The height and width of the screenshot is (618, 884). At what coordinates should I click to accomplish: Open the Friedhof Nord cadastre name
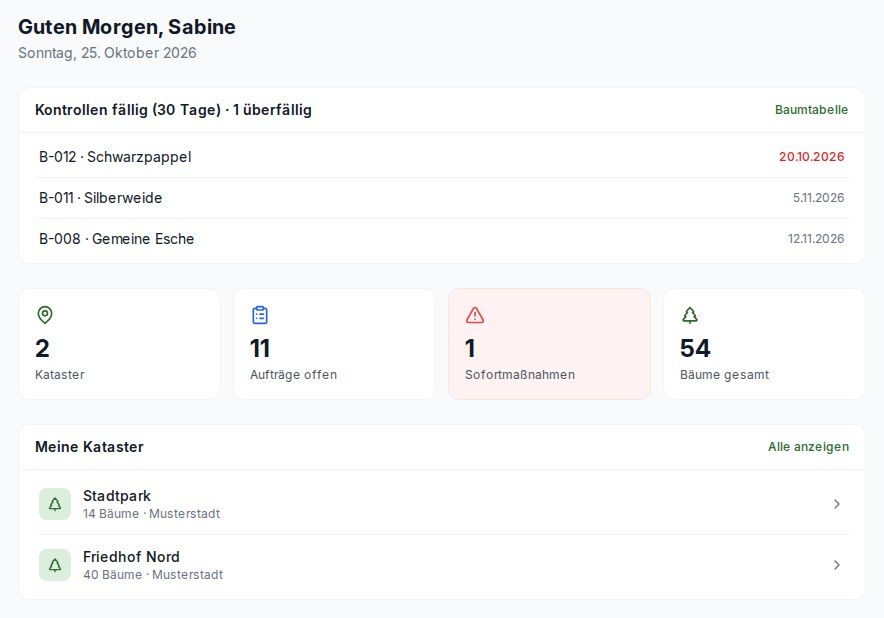click(131, 557)
